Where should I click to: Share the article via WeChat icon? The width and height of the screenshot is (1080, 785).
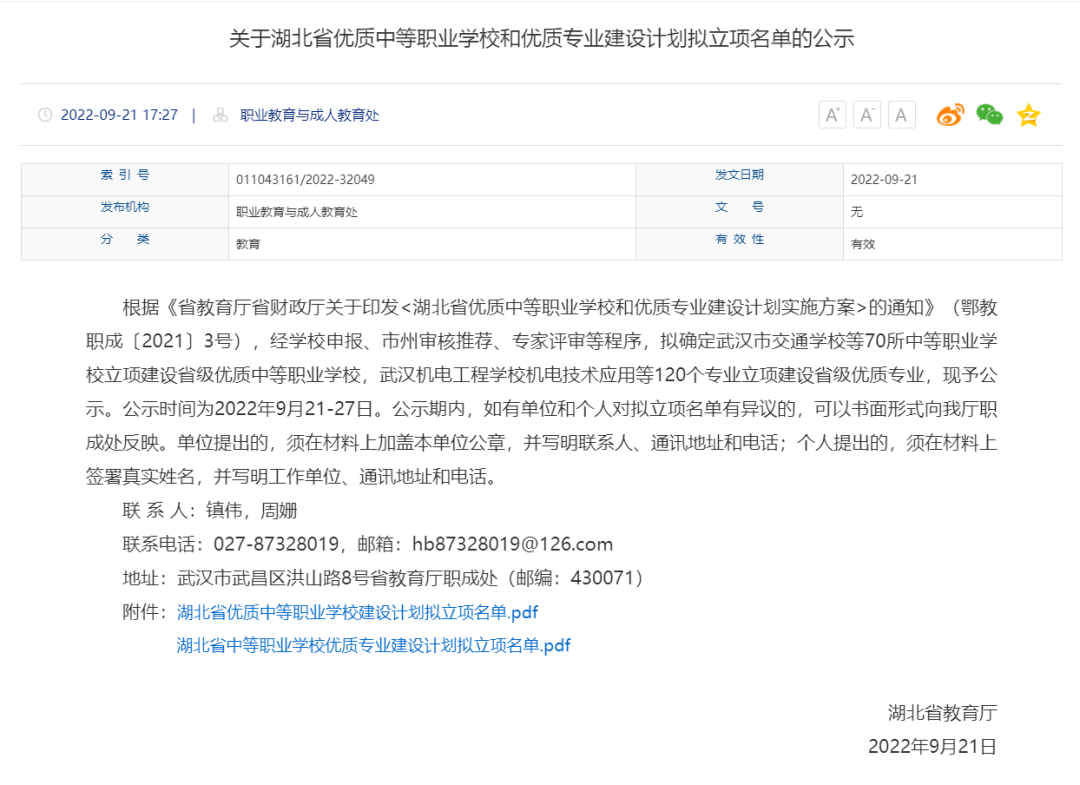coord(989,115)
